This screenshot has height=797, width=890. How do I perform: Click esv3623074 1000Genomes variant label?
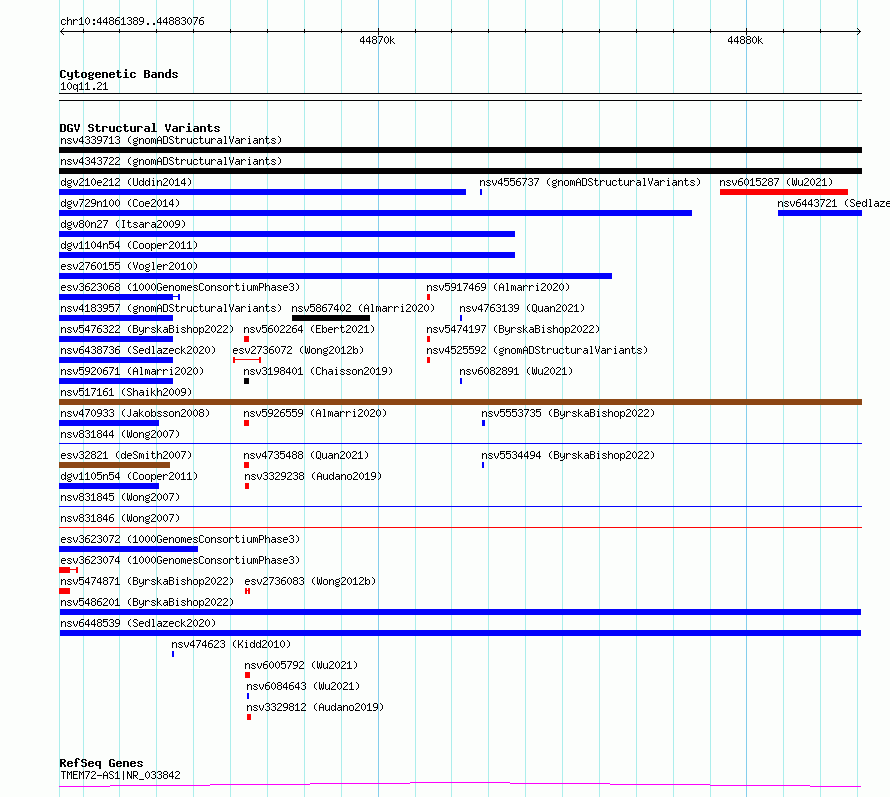(180, 560)
